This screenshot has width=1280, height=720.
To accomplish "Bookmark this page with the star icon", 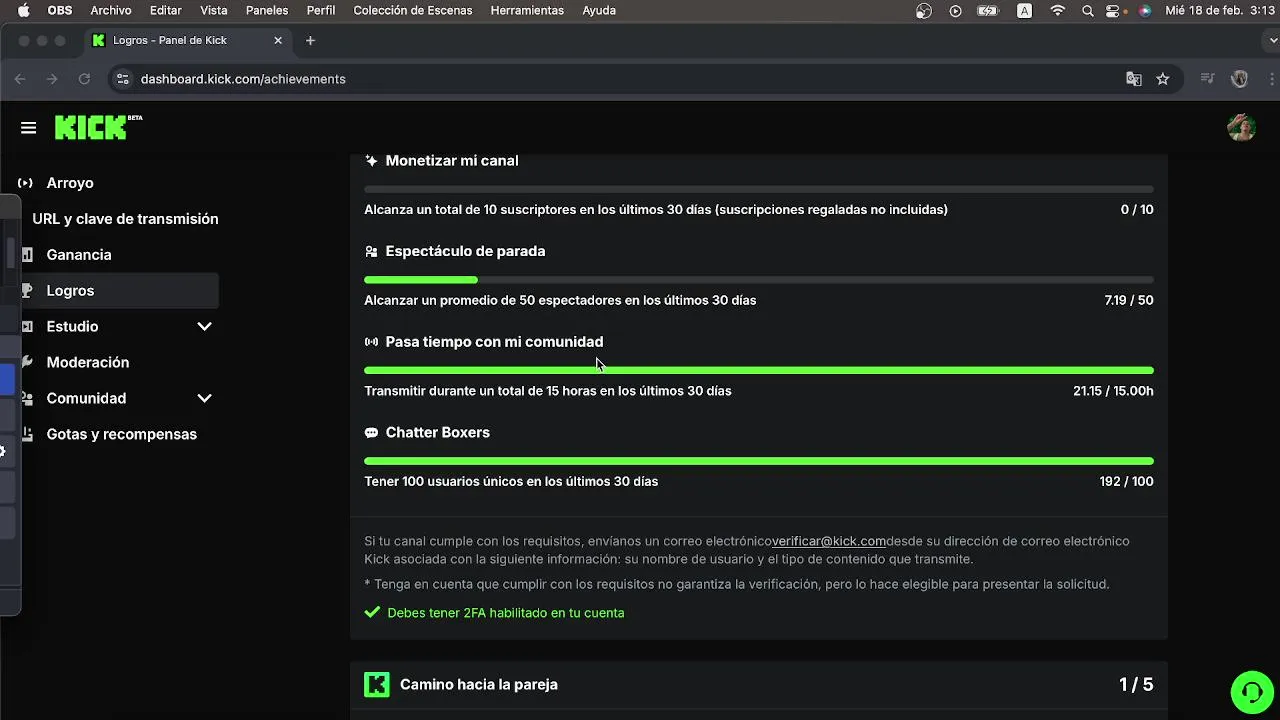I will [x=1163, y=79].
